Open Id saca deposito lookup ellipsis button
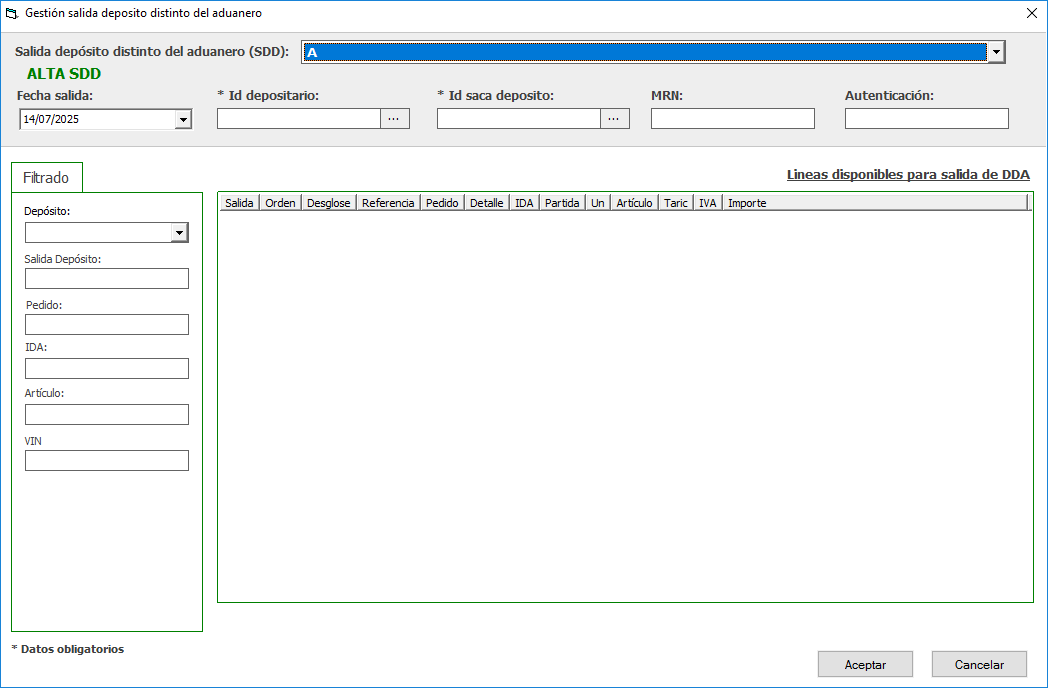1048x688 pixels. [614, 119]
